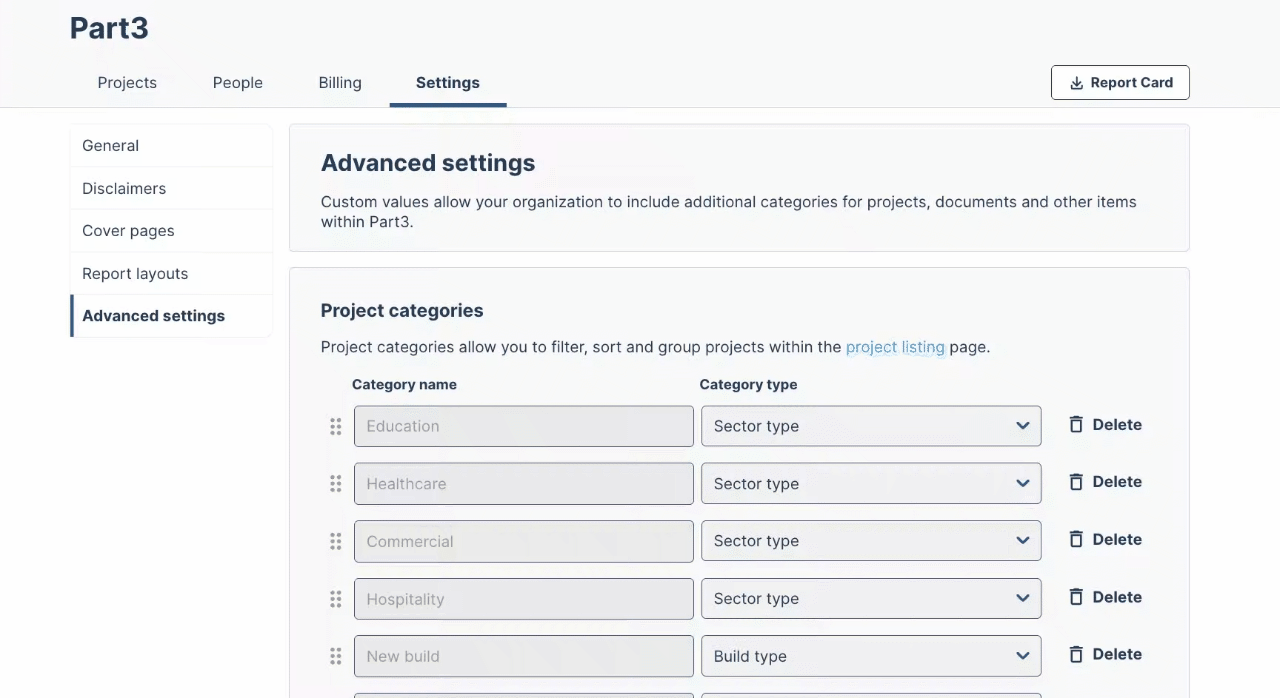
Task: Go to the Projects tab
Action: click(127, 83)
